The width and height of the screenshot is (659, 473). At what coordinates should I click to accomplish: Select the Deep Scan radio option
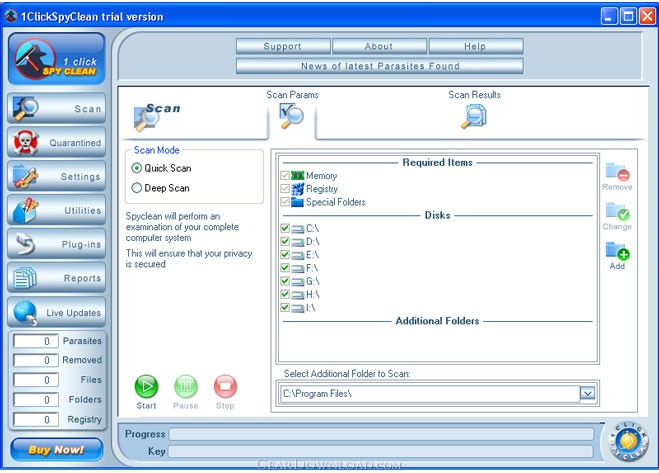[x=137, y=188]
